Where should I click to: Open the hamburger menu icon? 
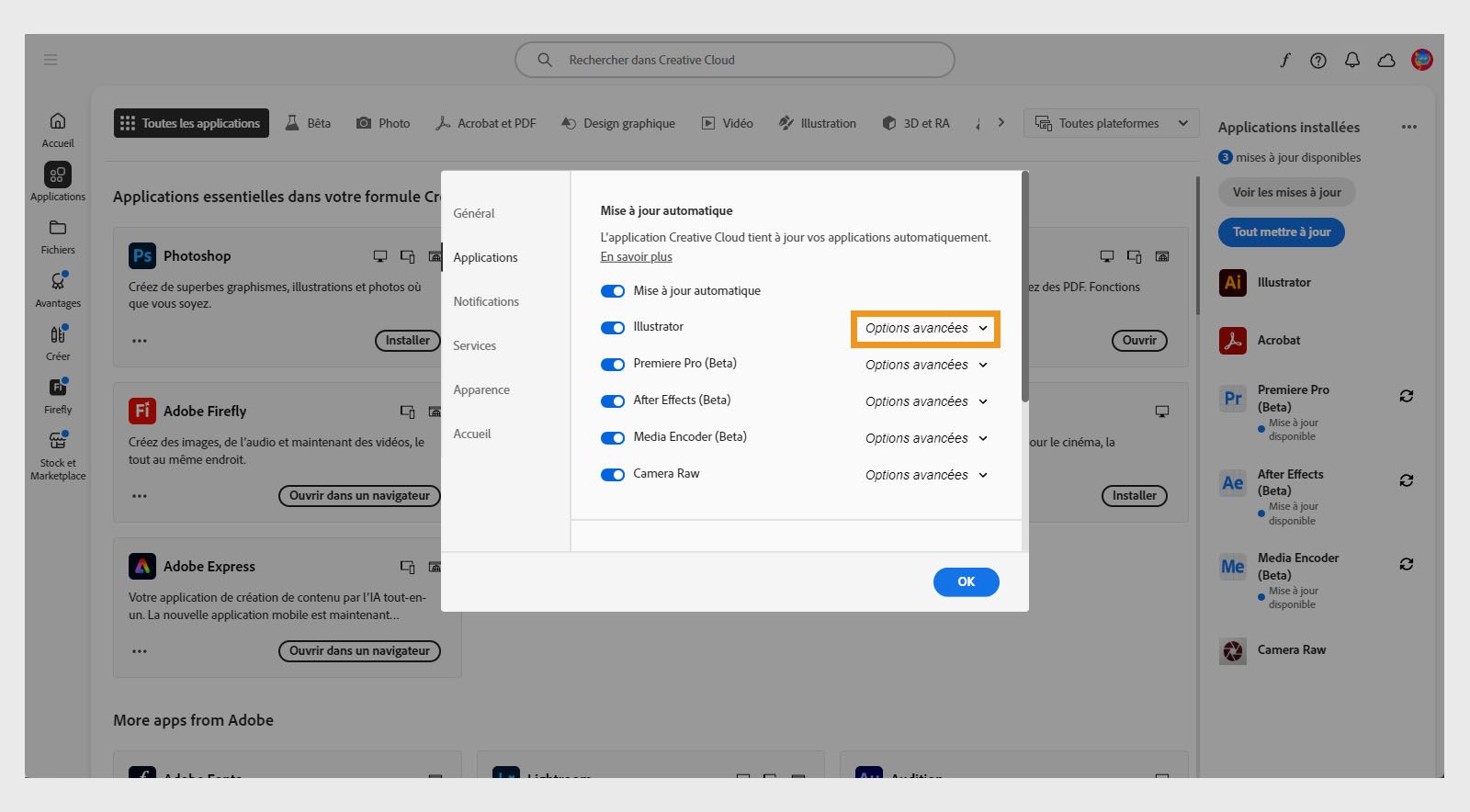click(x=51, y=60)
